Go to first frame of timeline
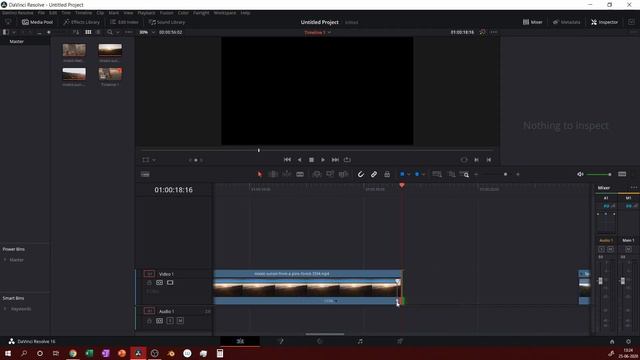Image resolution: width=640 pixels, height=360 pixels. pyautogui.click(x=287, y=160)
